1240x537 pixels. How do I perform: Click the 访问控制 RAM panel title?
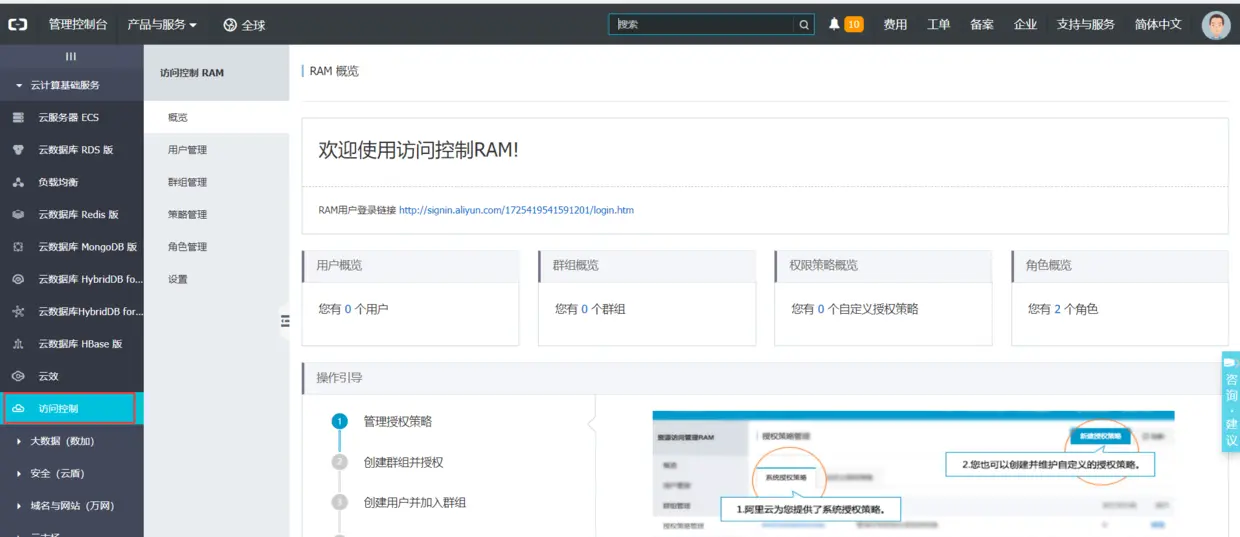pyautogui.click(x=192, y=73)
